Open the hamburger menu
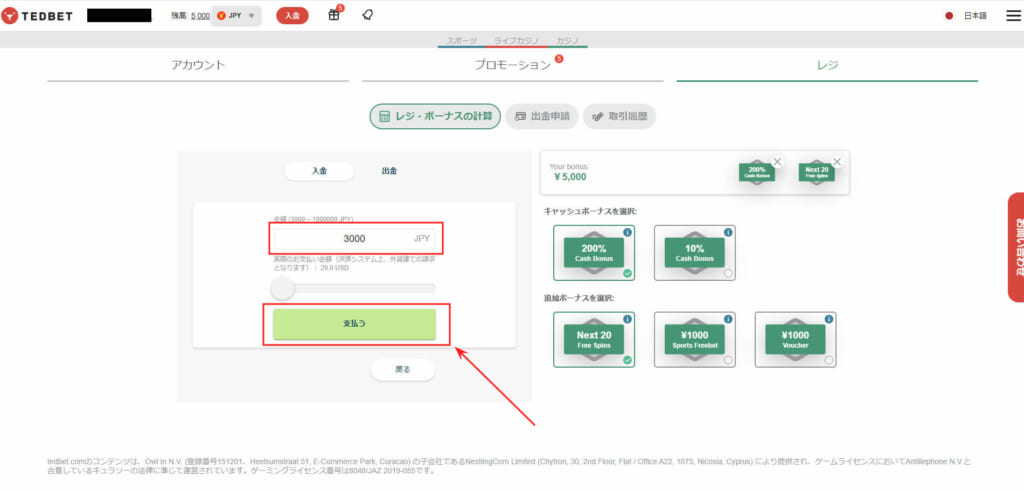Image resolution: width=1024 pixels, height=490 pixels. coord(1012,16)
